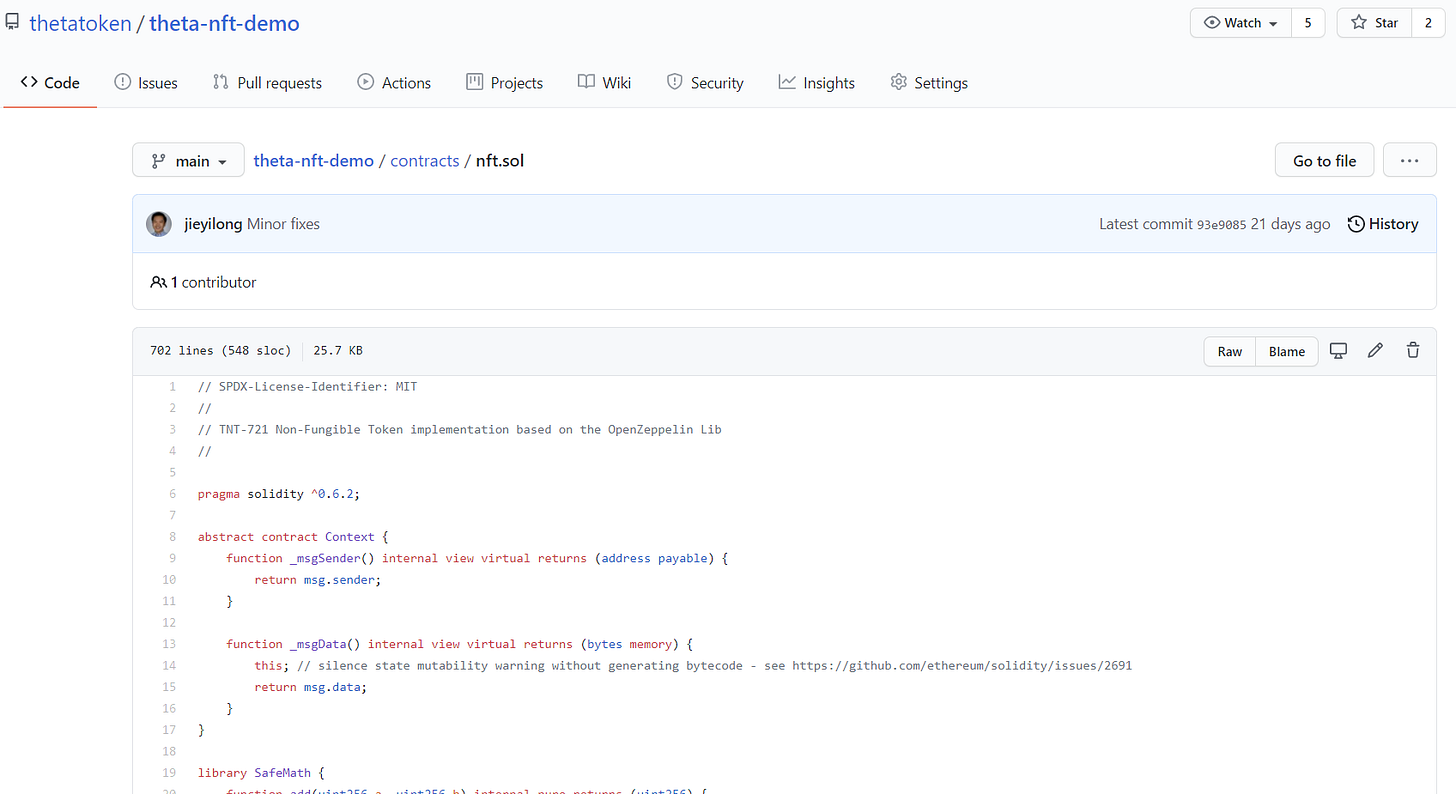1456x794 pixels.
Task: Click the 25.7 KB file size text
Action: point(337,351)
